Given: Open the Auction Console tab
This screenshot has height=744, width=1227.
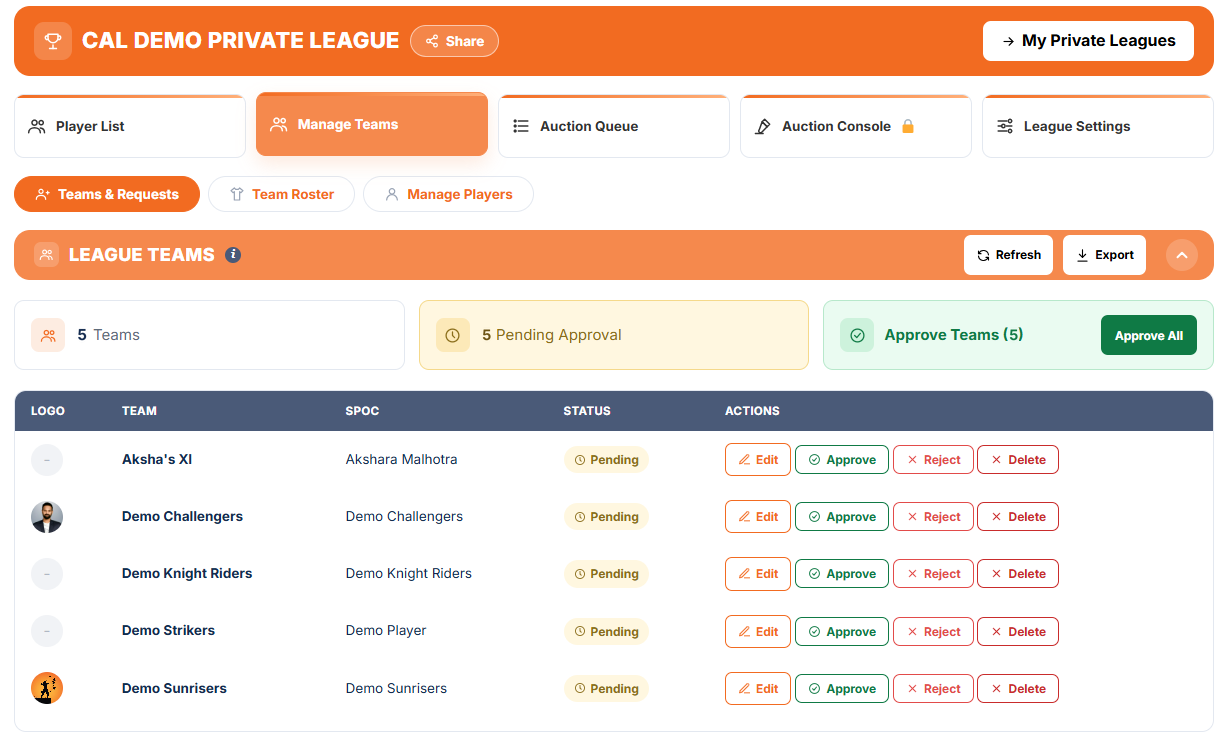Looking at the screenshot, I should click(856, 126).
